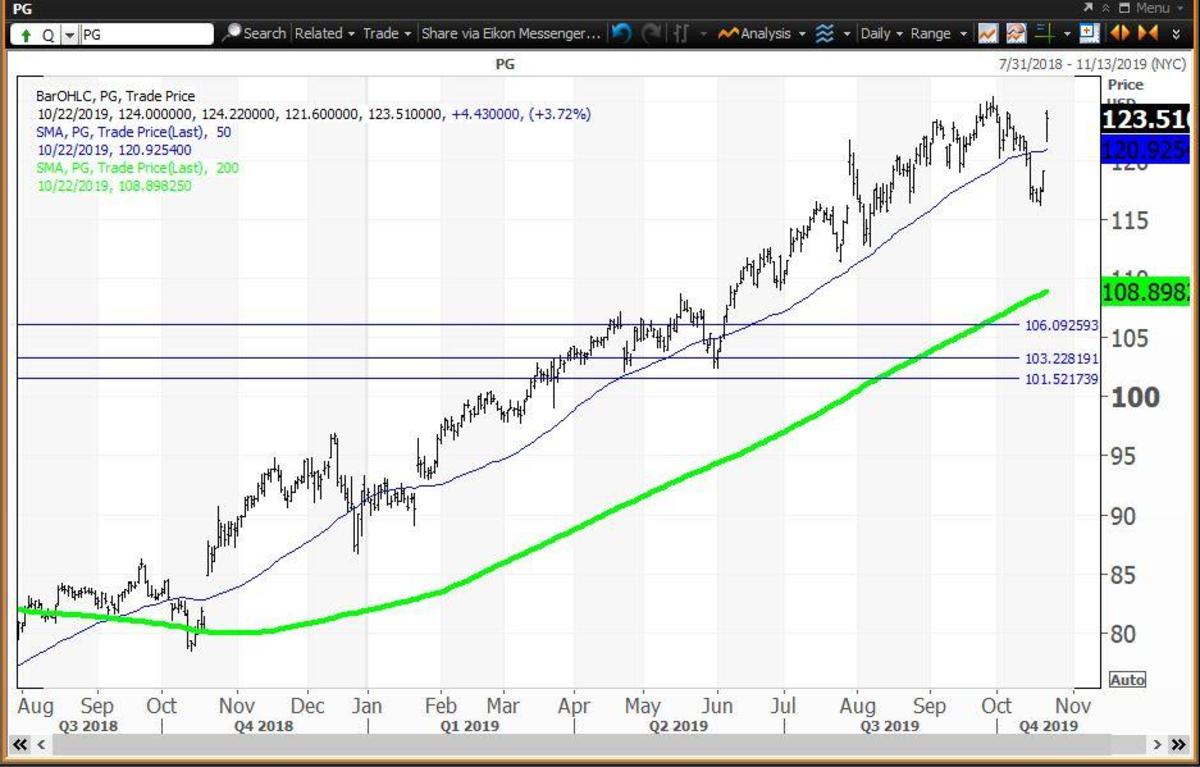Screen dimensions: 1200x767
Task: Click the Search magnifier icon
Action: (x=231, y=33)
